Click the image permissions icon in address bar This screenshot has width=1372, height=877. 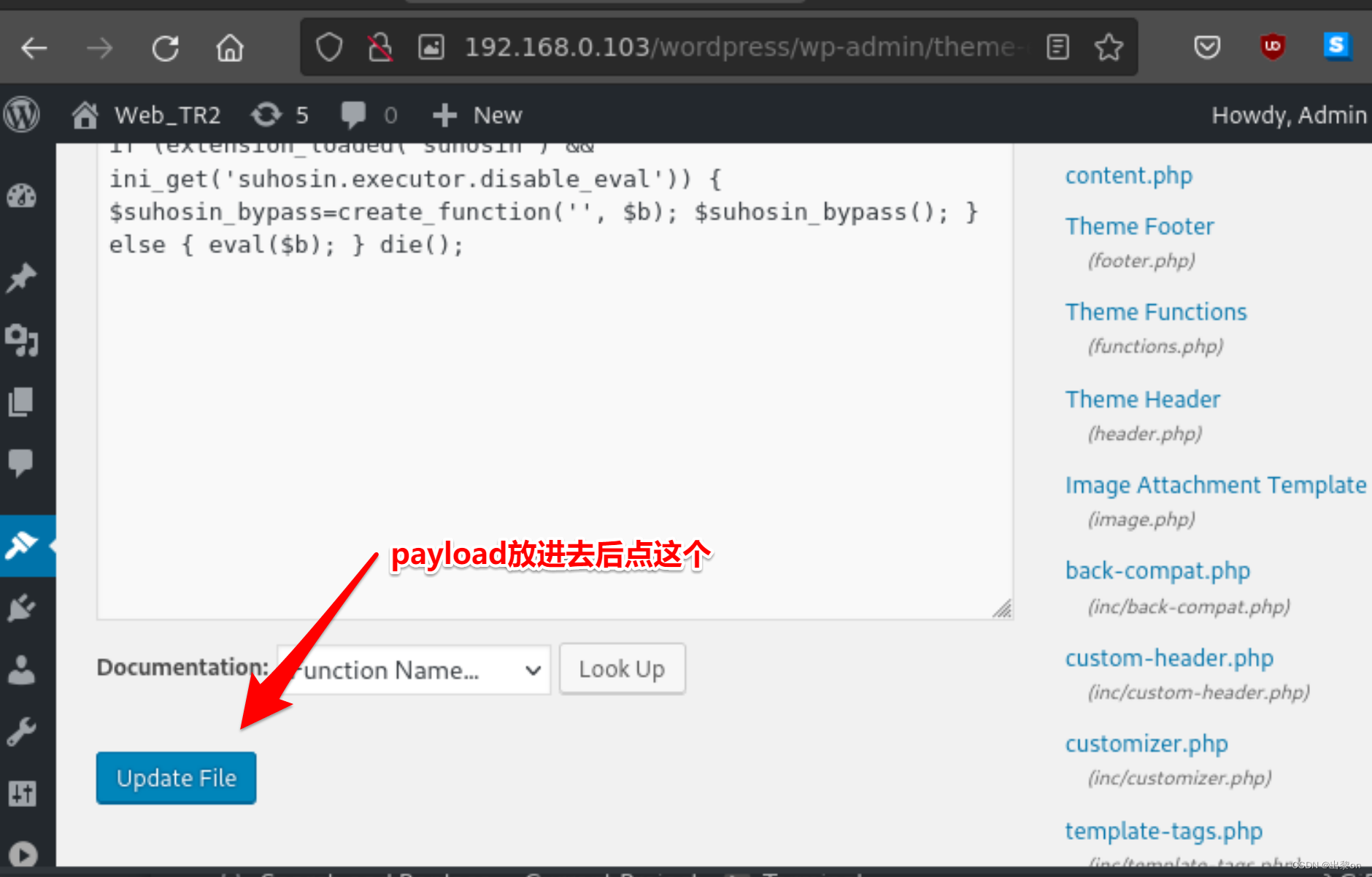point(431,47)
